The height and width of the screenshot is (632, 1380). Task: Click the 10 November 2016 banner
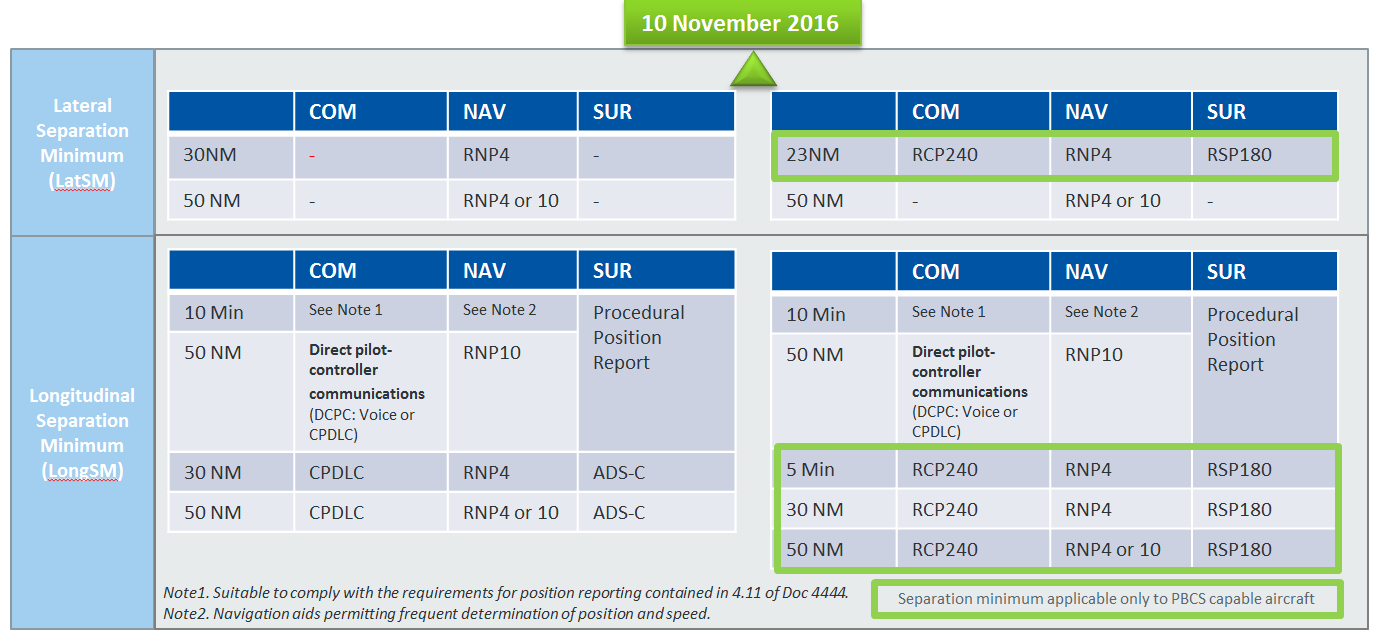pyautogui.click(x=740, y=23)
